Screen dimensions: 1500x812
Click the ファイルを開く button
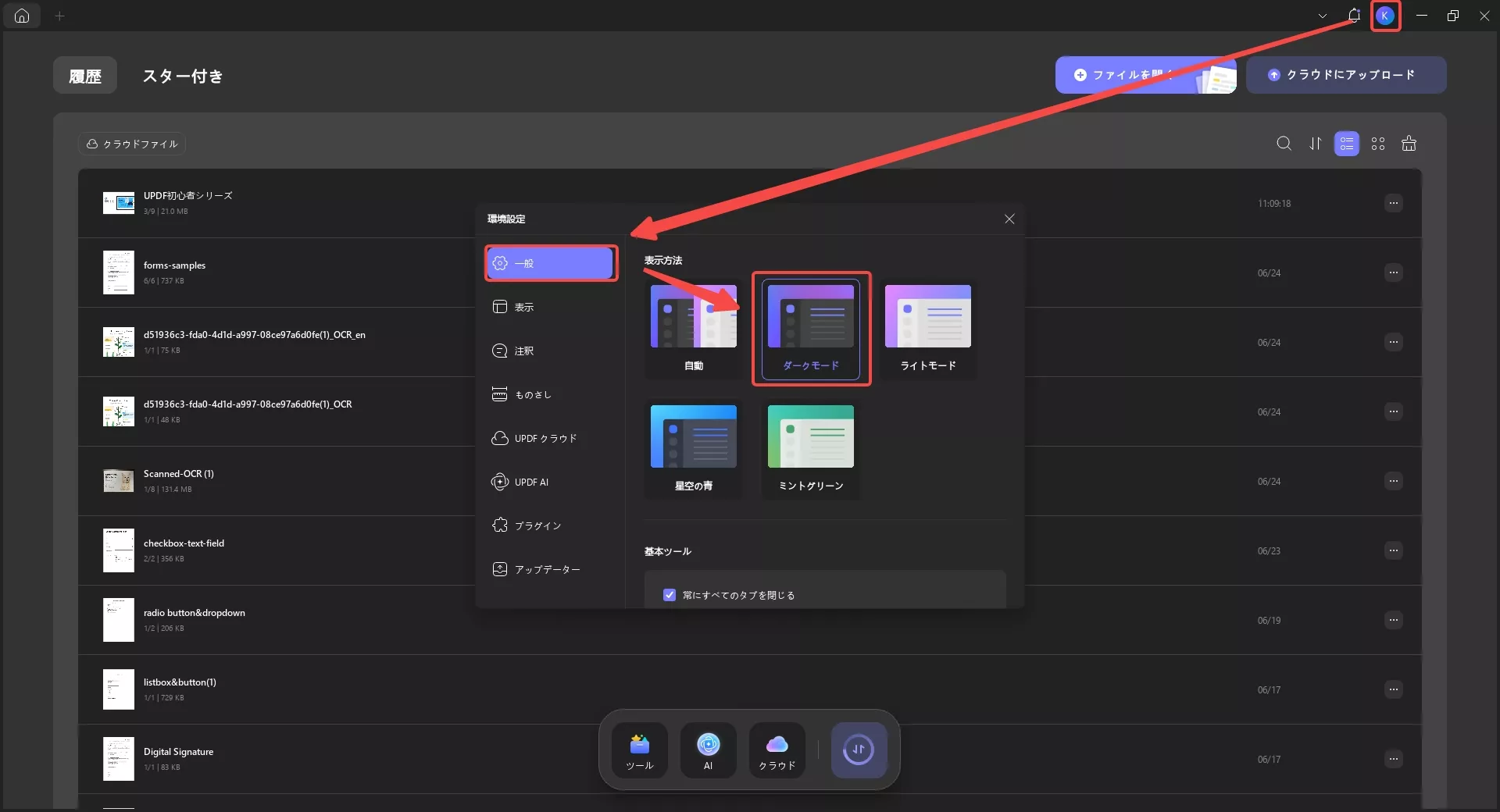tap(1145, 75)
